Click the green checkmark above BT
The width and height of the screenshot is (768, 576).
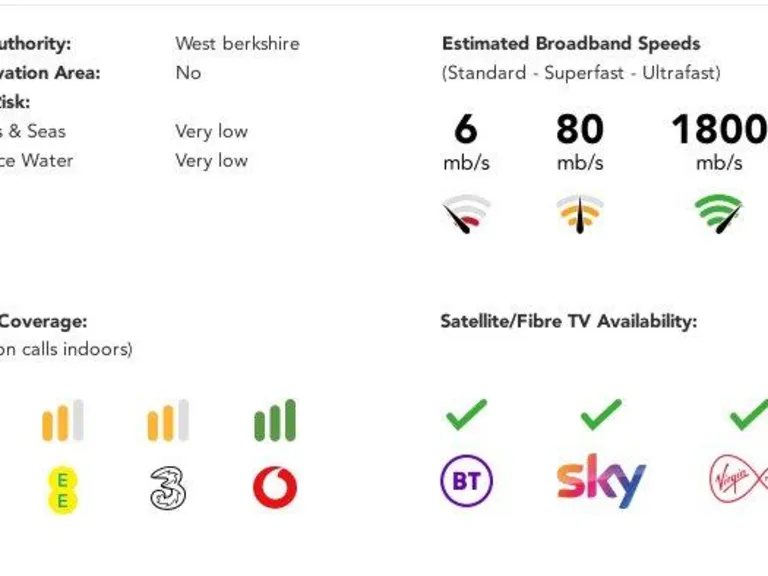point(466,414)
